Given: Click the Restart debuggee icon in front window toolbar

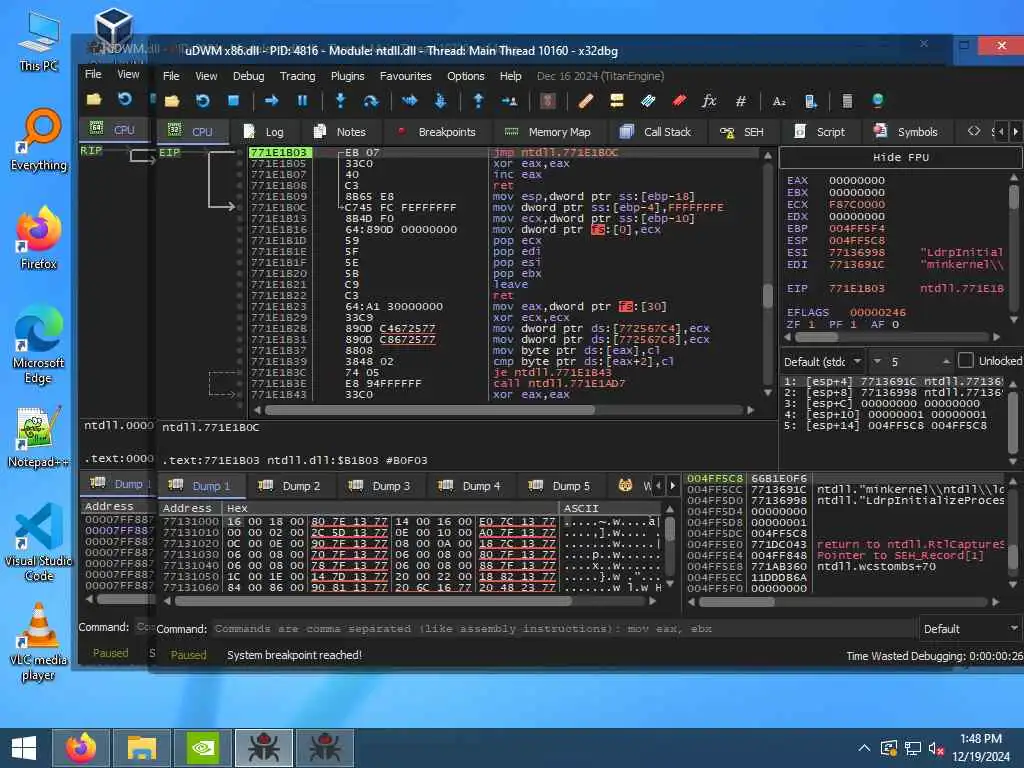Looking at the screenshot, I should pyautogui.click(x=202, y=101).
